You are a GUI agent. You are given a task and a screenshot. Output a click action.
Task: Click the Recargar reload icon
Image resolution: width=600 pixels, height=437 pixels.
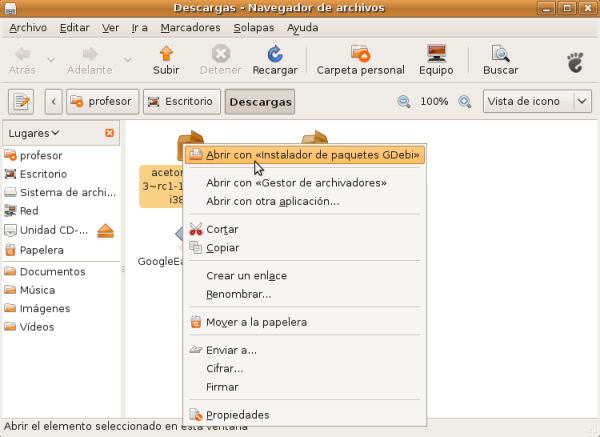pyautogui.click(x=274, y=54)
